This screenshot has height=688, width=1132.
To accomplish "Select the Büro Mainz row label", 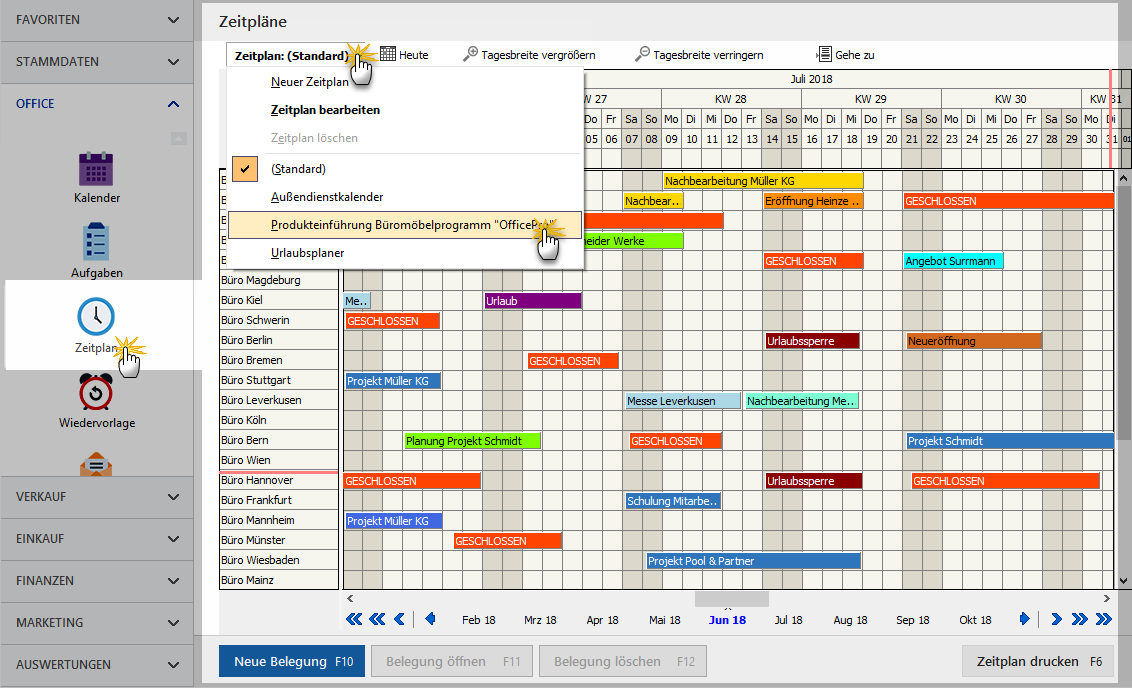I will coord(279,580).
